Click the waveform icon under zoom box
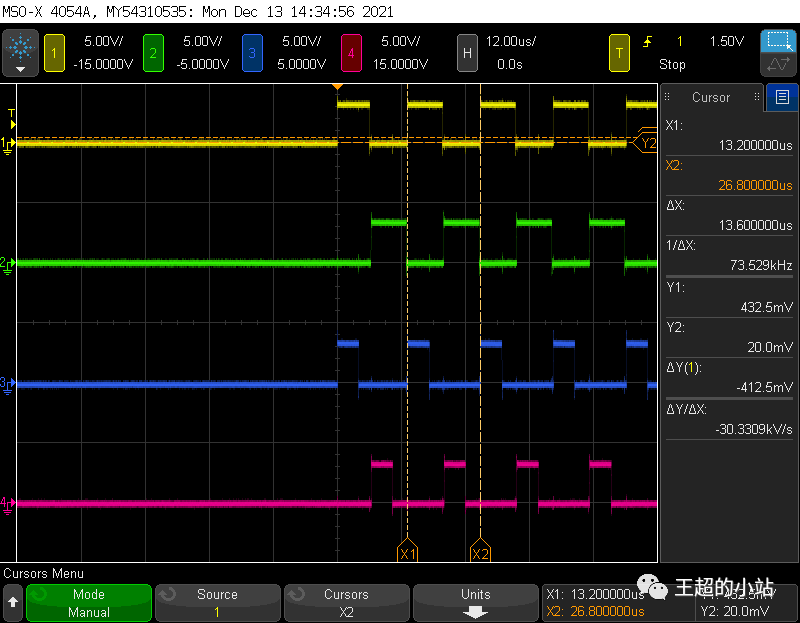The height and width of the screenshot is (623, 800). tap(777, 66)
